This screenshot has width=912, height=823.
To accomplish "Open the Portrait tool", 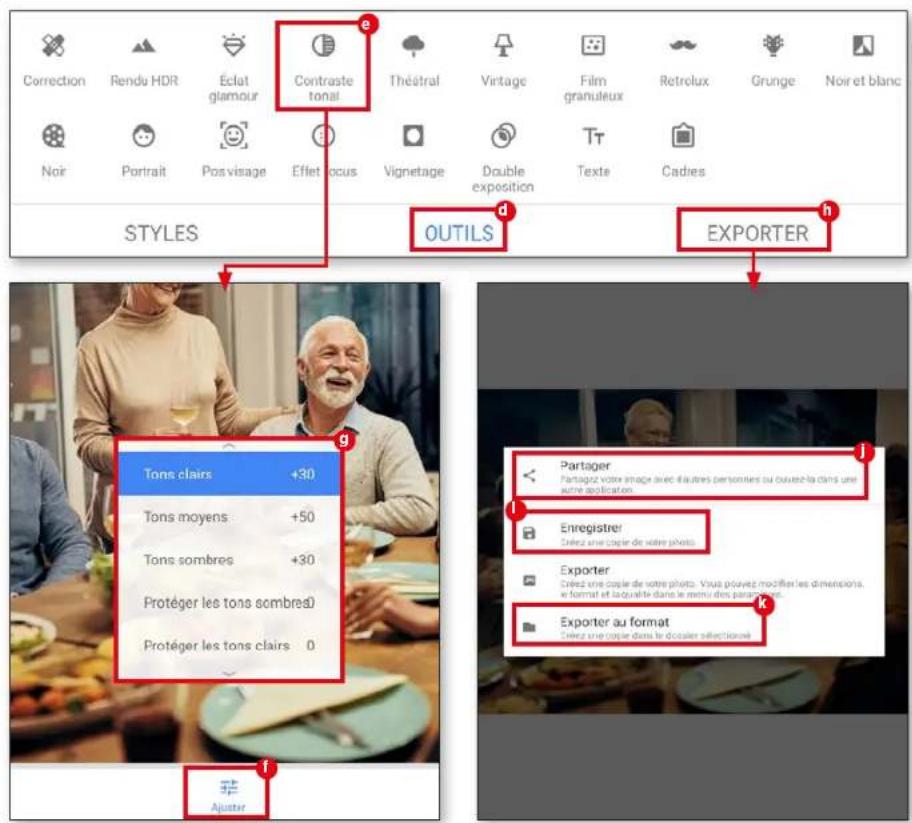I will click(x=144, y=151).
